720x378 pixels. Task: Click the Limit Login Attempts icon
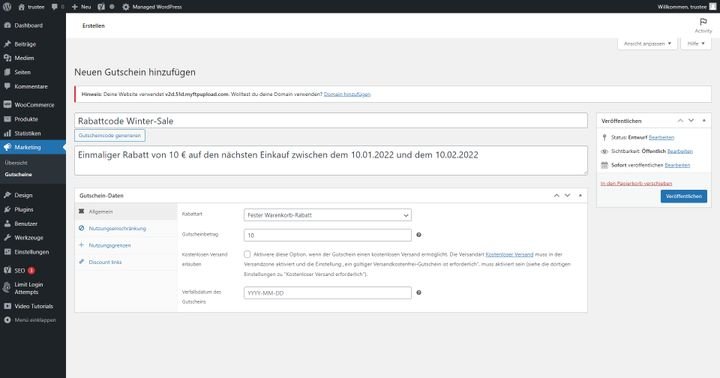(7, 288)
